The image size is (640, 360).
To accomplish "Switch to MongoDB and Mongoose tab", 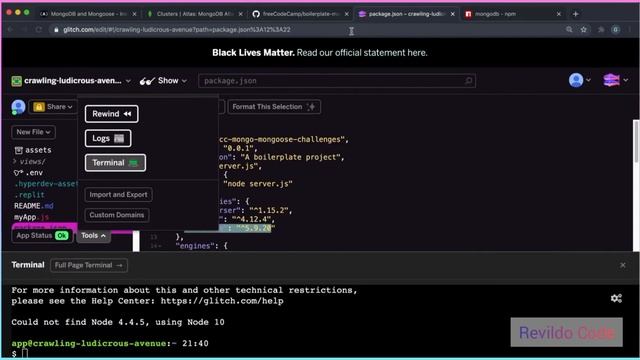I will (x=88, y=14).
